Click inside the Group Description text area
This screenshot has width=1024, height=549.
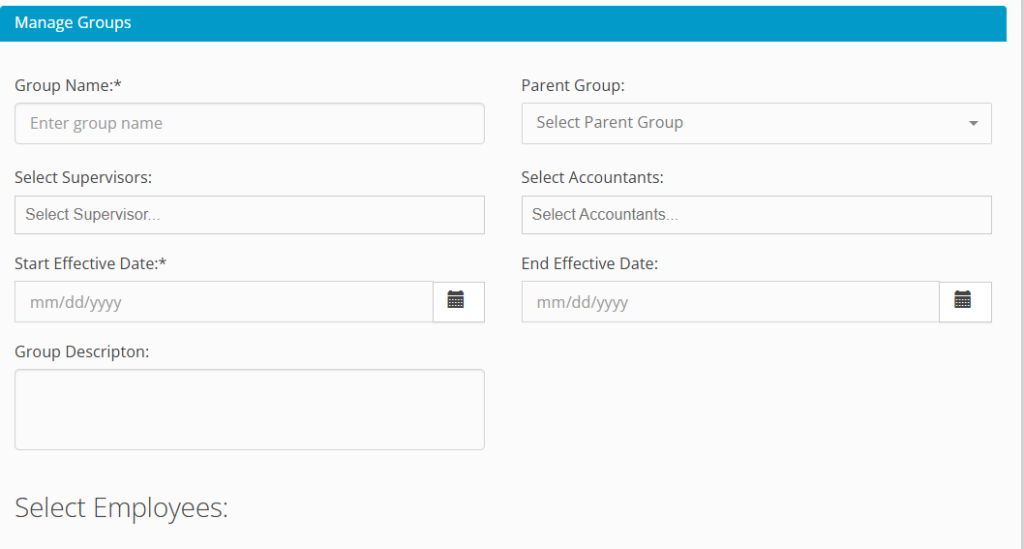click(249, 409)
